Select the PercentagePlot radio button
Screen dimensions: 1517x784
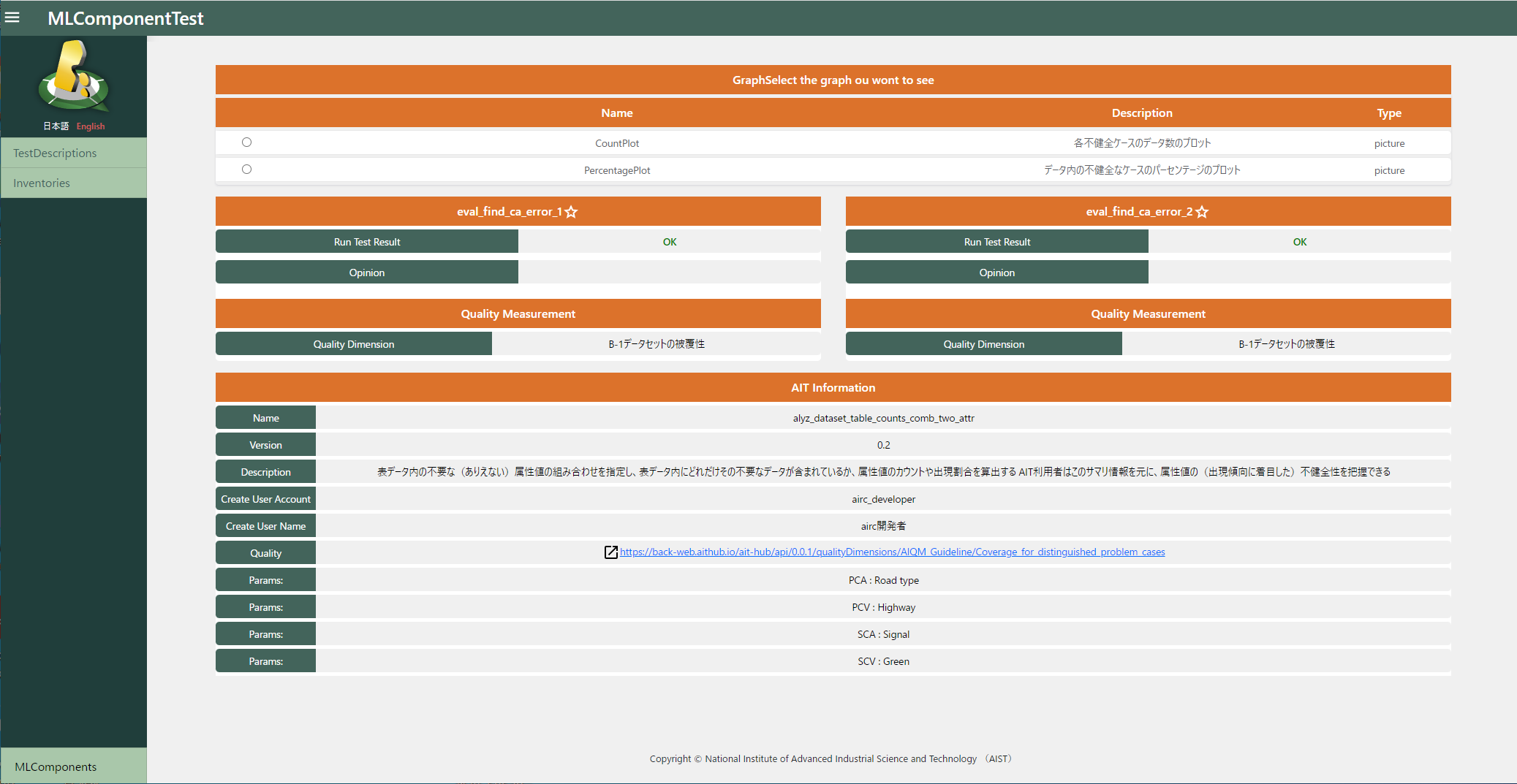coord(246,170)
